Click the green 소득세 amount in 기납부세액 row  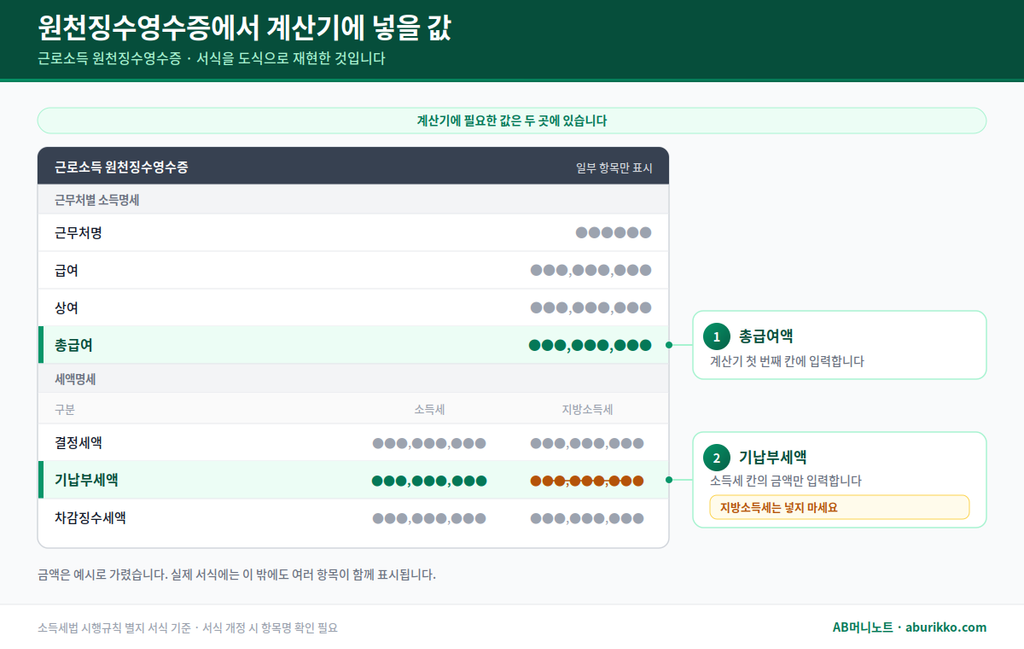(x=429, y=481)
